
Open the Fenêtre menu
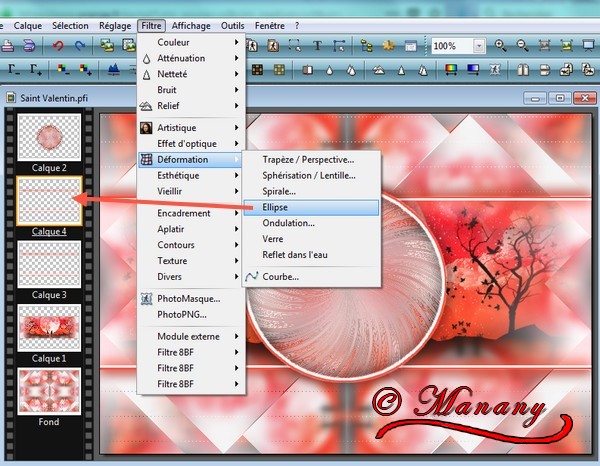point(270,26)
